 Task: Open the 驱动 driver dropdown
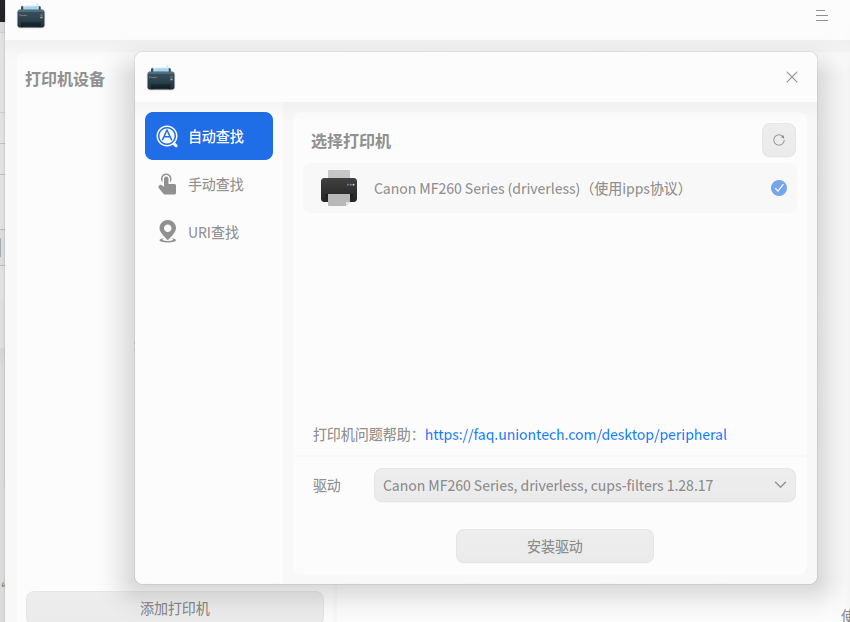(x=584, y=485)
